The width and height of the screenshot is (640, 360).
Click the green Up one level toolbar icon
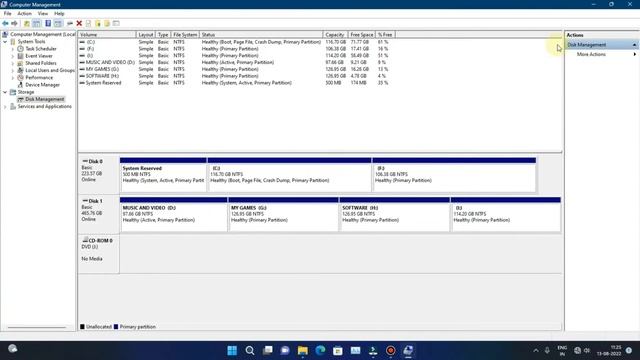tap(27, 24)
